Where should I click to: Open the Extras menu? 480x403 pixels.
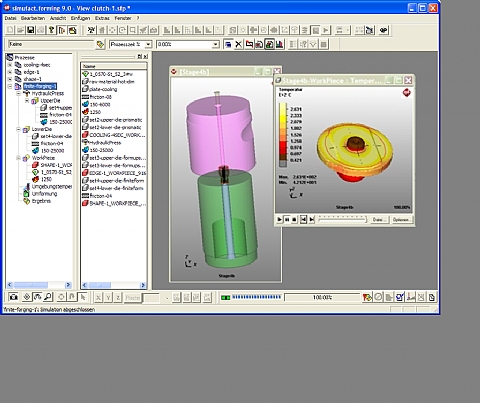(102, 18)
